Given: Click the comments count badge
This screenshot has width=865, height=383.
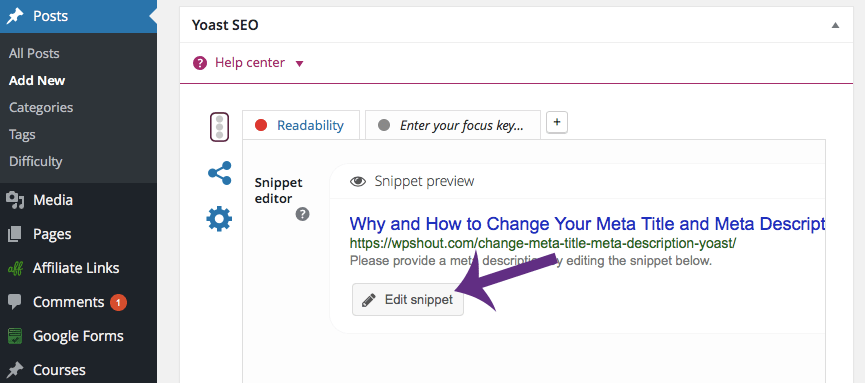Looking at the screenshot, I should (x=118, y=302).
